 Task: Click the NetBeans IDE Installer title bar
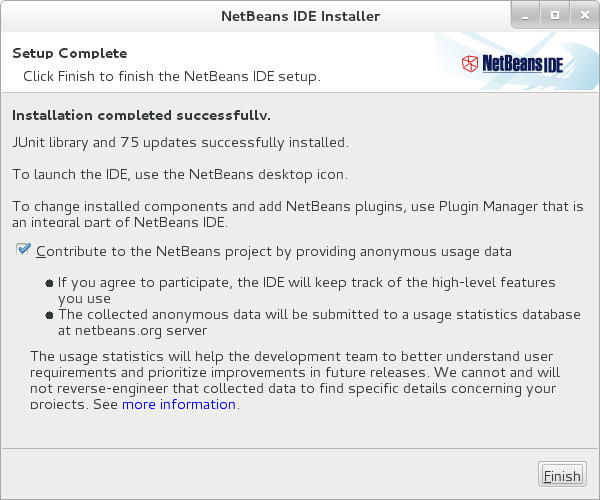click(x=299, y=16)
